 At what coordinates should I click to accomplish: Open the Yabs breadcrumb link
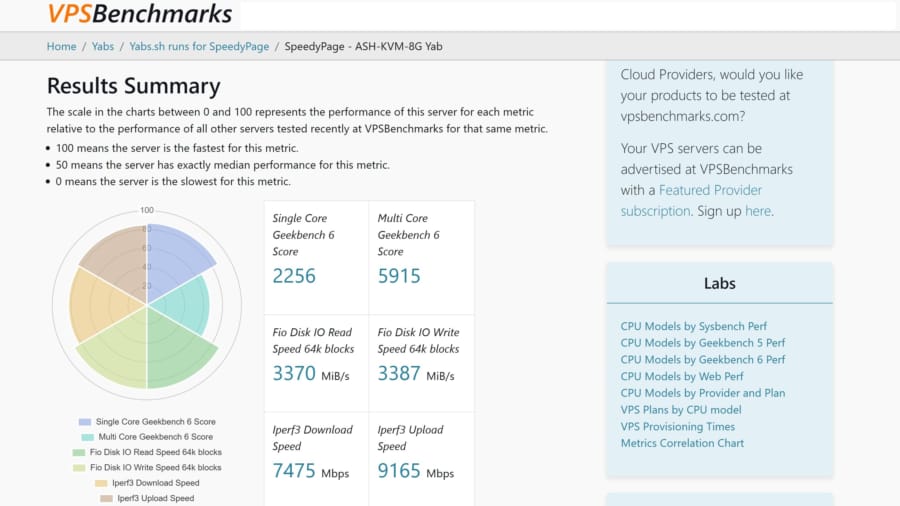click(x=103, y=46)
